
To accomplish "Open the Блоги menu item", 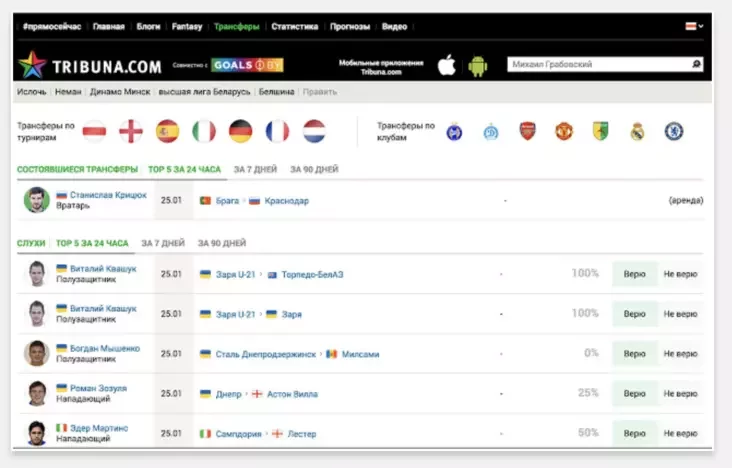I will (148, 27).
